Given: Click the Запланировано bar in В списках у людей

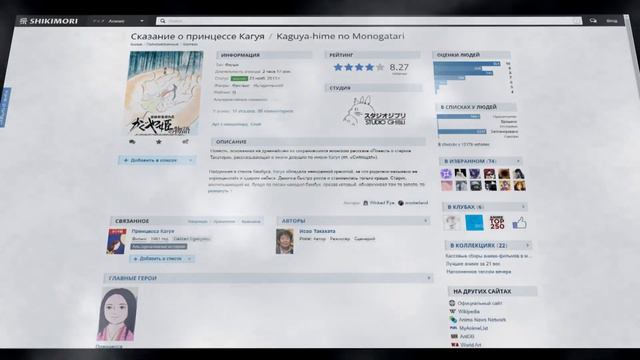Looking at the screenshot, I should pos(462,131).
